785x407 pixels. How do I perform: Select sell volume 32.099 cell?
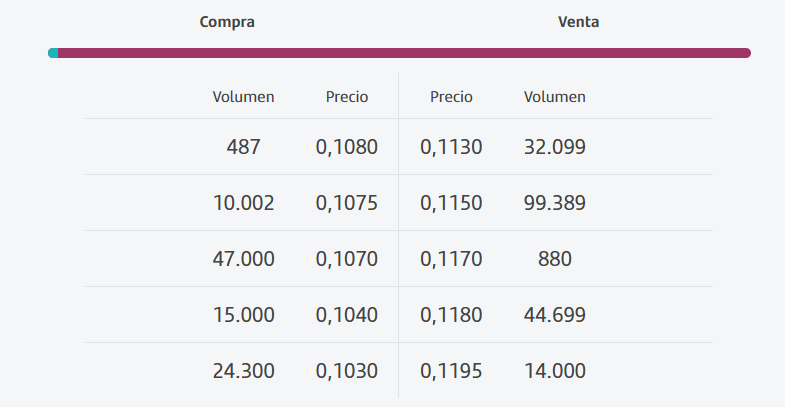[555, 147]
